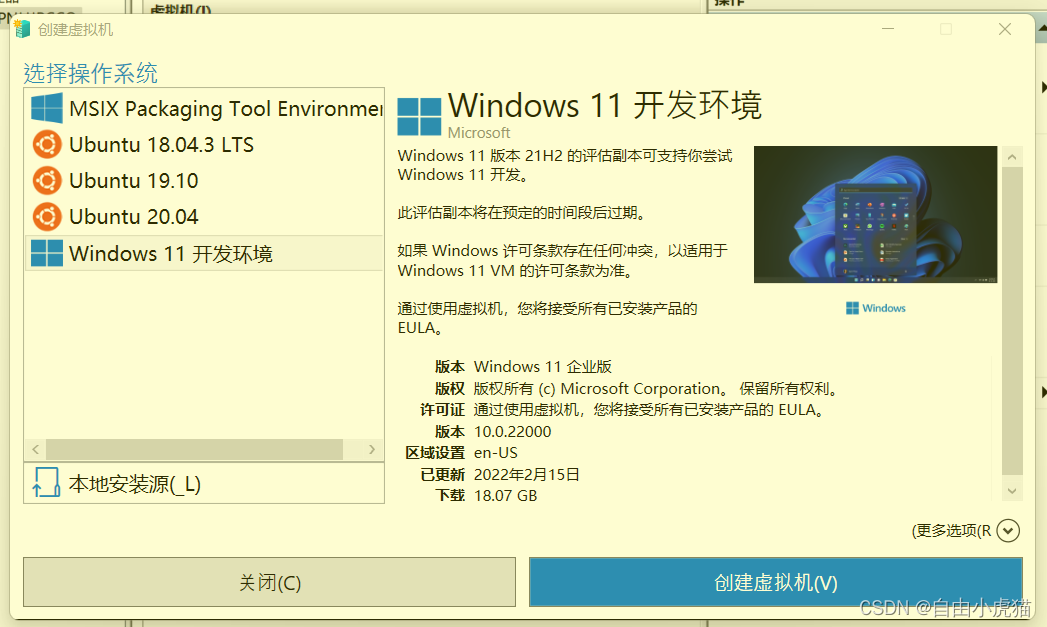This screenshot has height=627, width=1047.
Task: Open 本地安装源(L) local installation source
Action: point(204,483)
